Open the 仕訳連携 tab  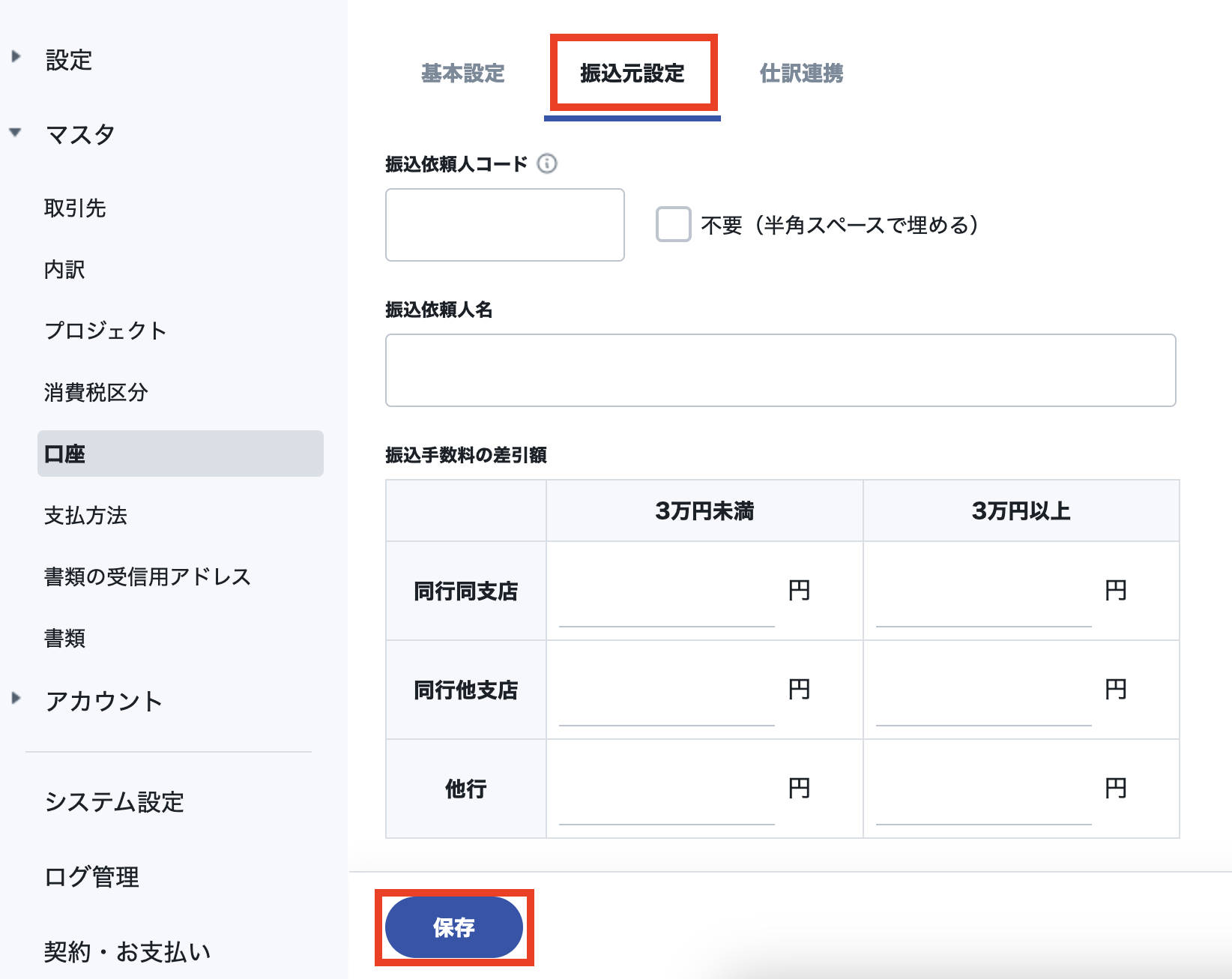[x=801, y=73]
